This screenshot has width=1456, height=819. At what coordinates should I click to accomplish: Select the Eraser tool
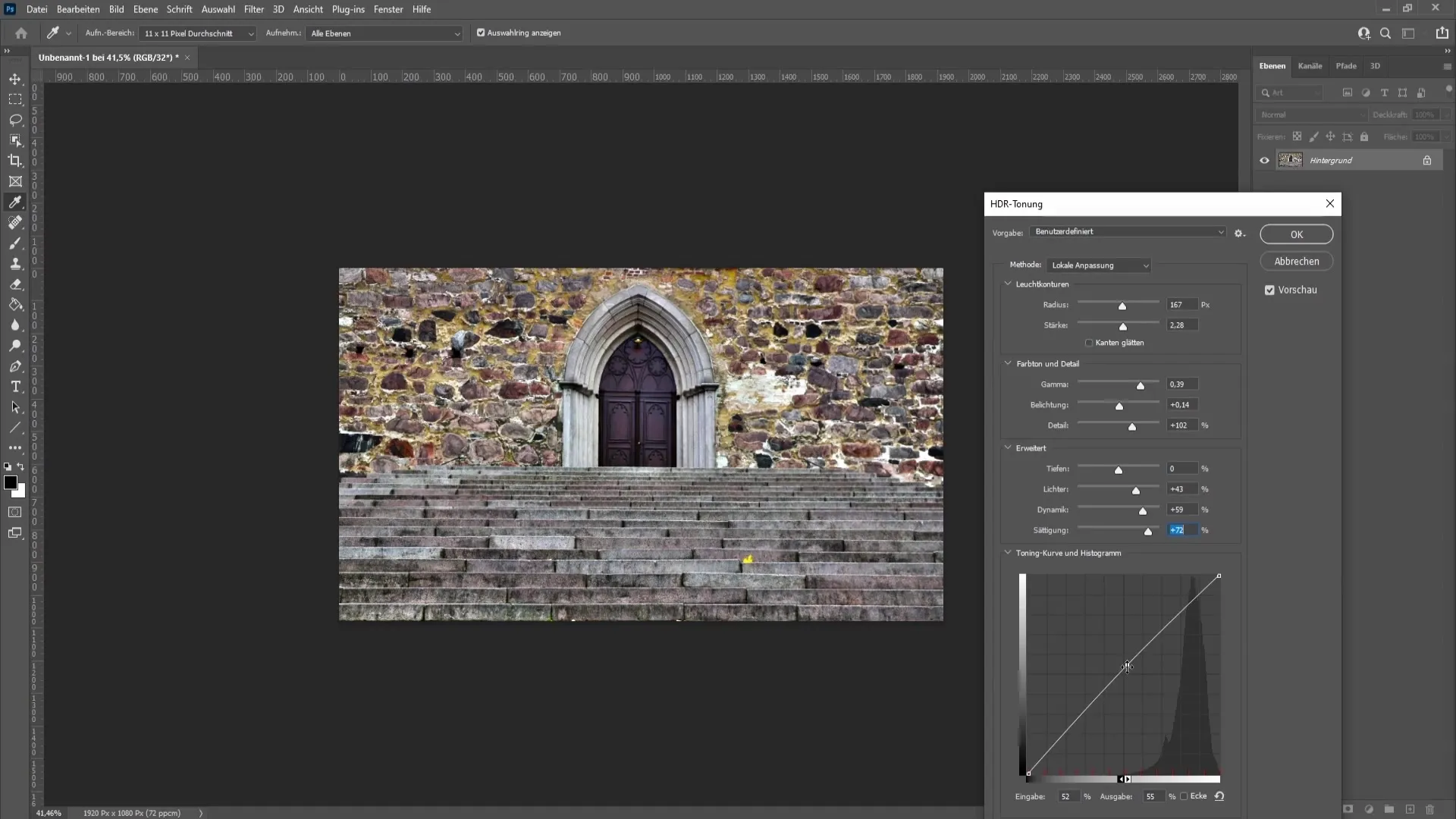click(x=15, y=284)
